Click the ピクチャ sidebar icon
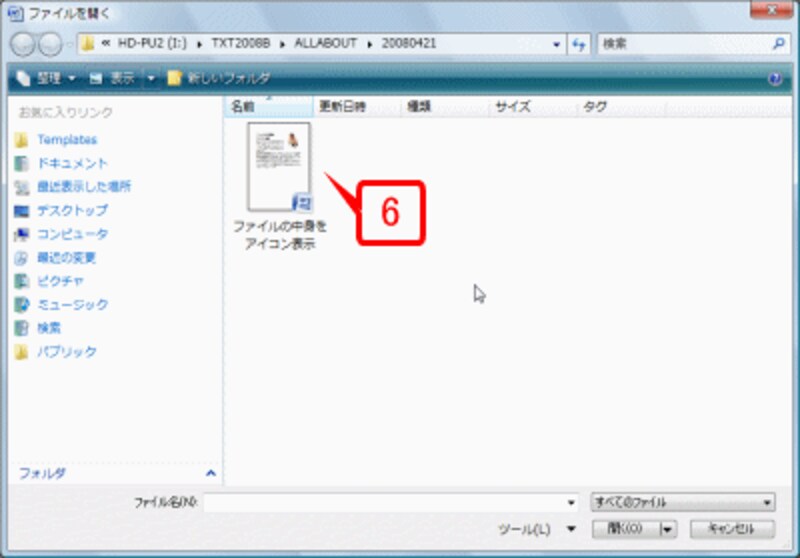The width and height of the screenshot is (800, 558). [21, 282]
